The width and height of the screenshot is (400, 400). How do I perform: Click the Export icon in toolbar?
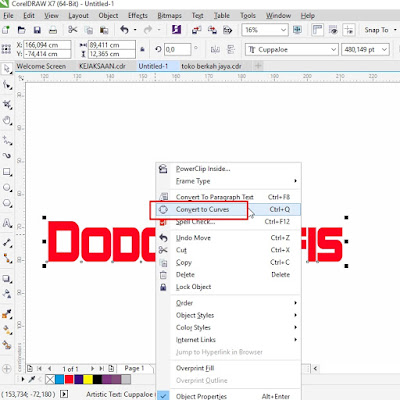[x=212, y=30]
